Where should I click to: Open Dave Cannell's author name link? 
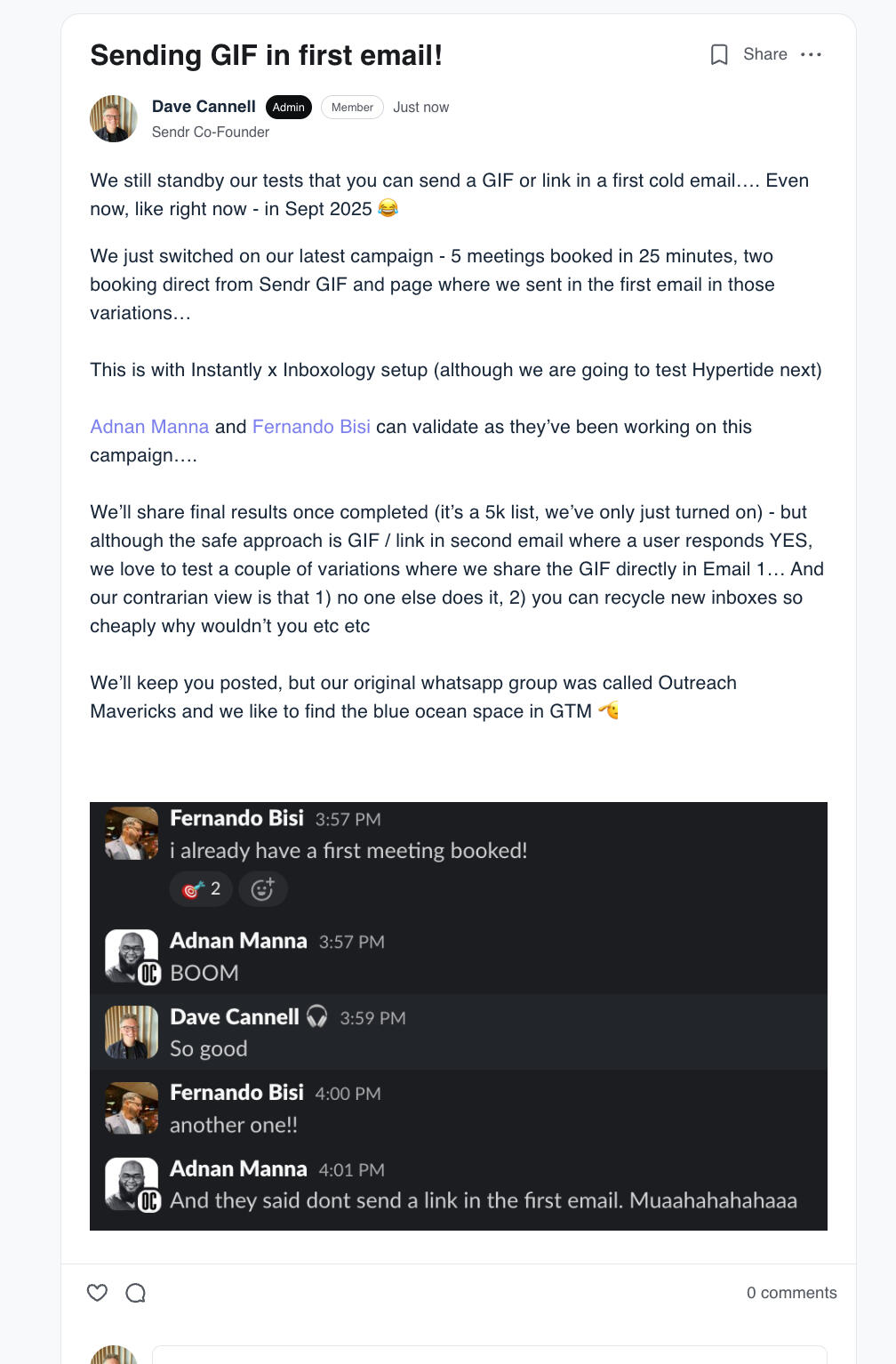pos(204,107)
